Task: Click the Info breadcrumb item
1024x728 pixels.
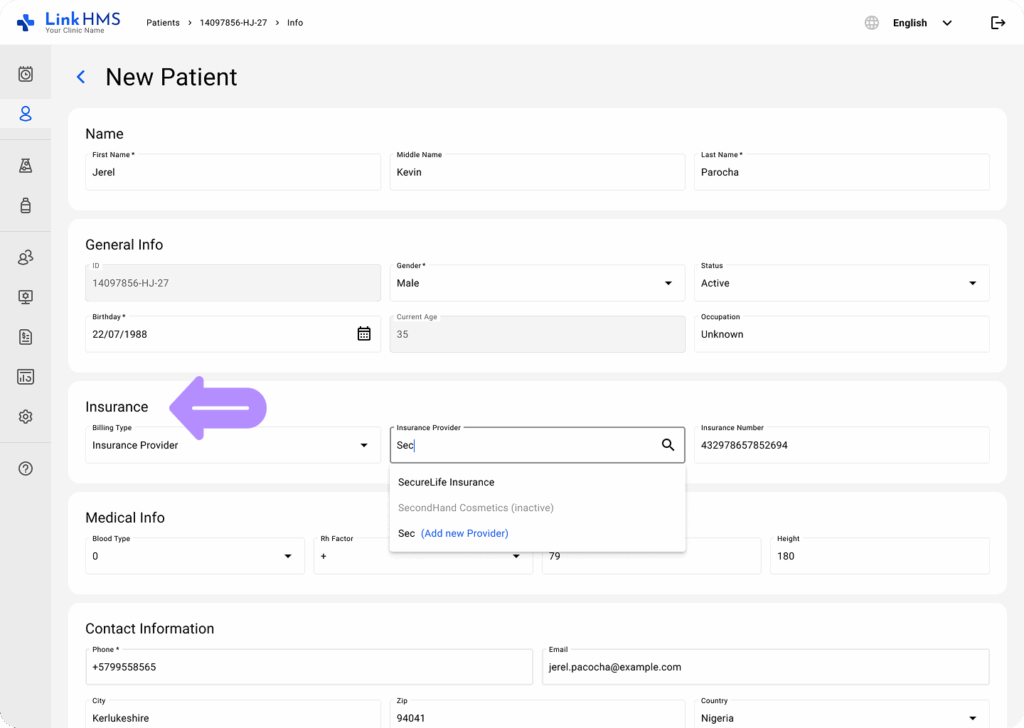Action: [x=294, y=22]
